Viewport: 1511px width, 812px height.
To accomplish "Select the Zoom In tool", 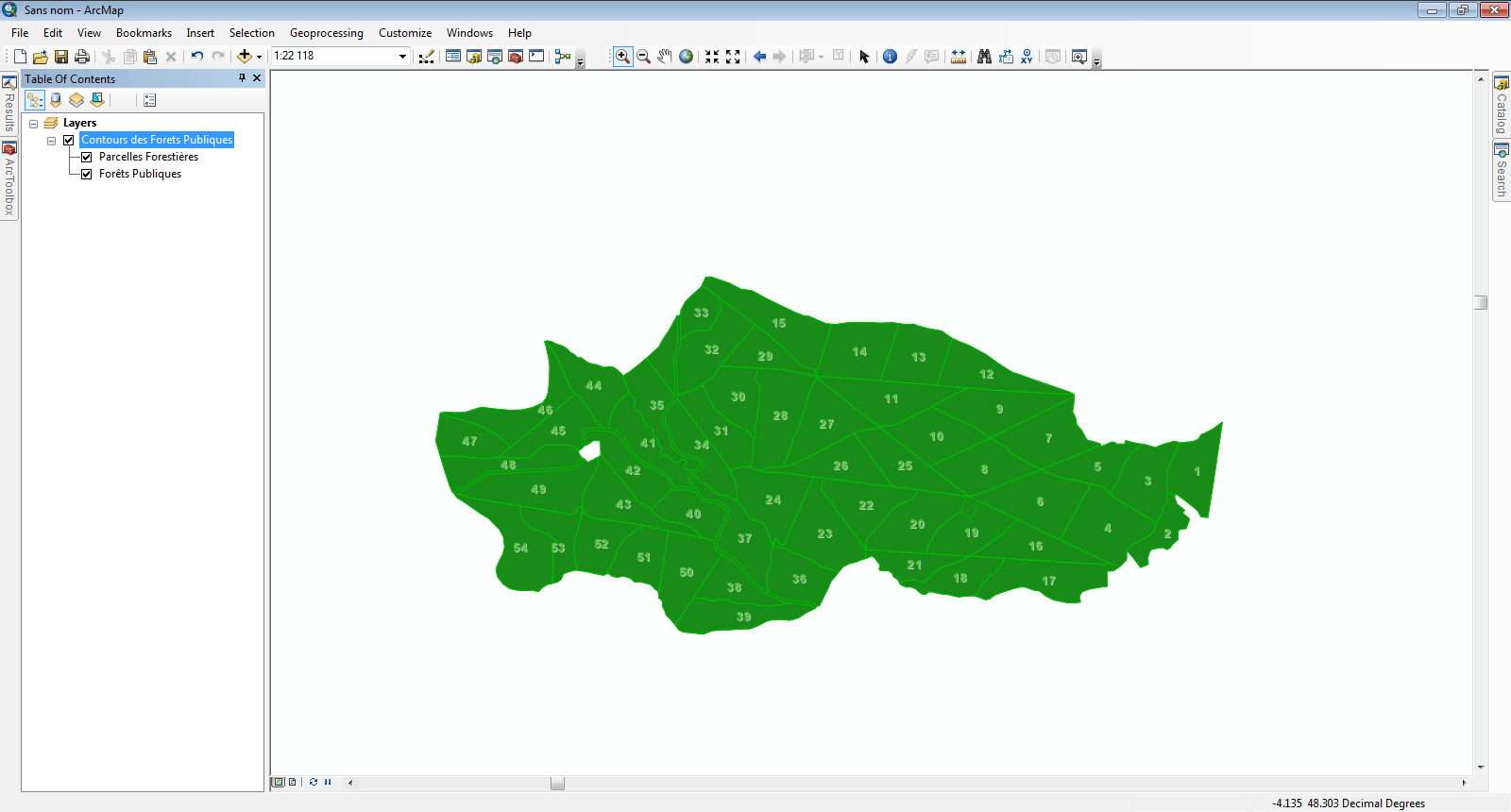I will pos(622,57).
